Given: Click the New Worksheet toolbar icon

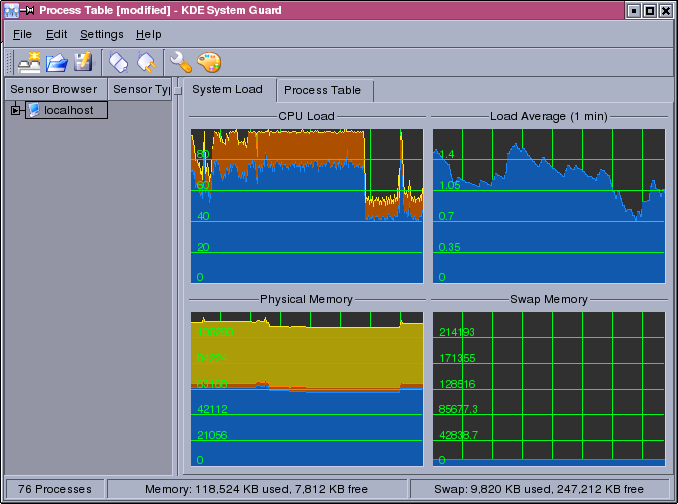Looking at the screenshot, I should pos(29,63).
